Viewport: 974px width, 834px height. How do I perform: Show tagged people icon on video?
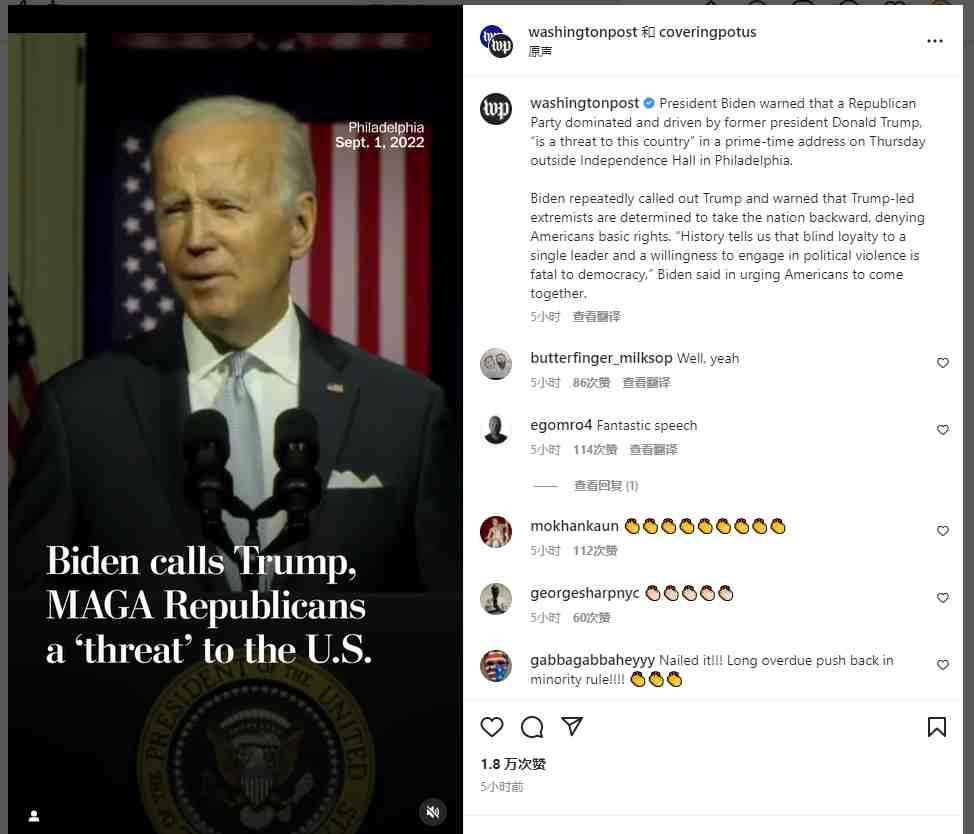pos(34,815)
